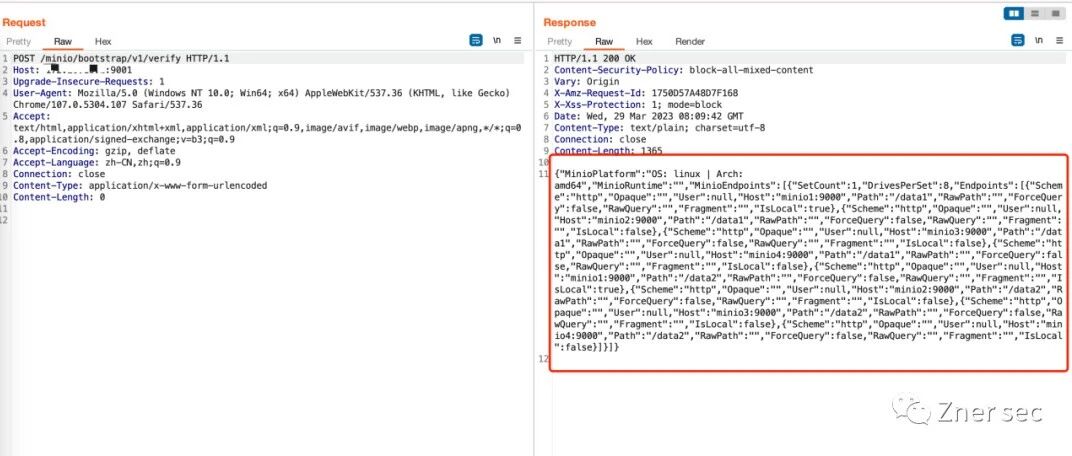Click the Date response header line
The width and height of the screenshot is (1072, 456).
tap(647, 116)
